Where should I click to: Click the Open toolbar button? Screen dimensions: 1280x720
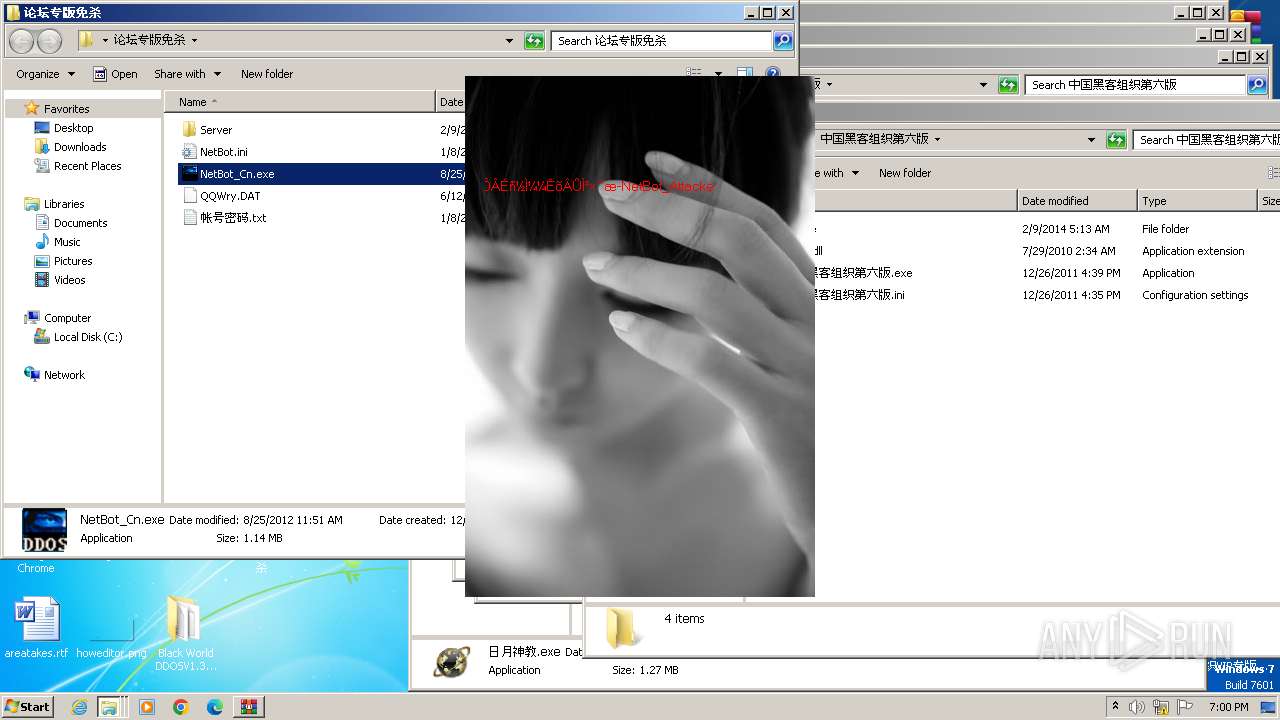pyautogui.click(x=115, y=74)
